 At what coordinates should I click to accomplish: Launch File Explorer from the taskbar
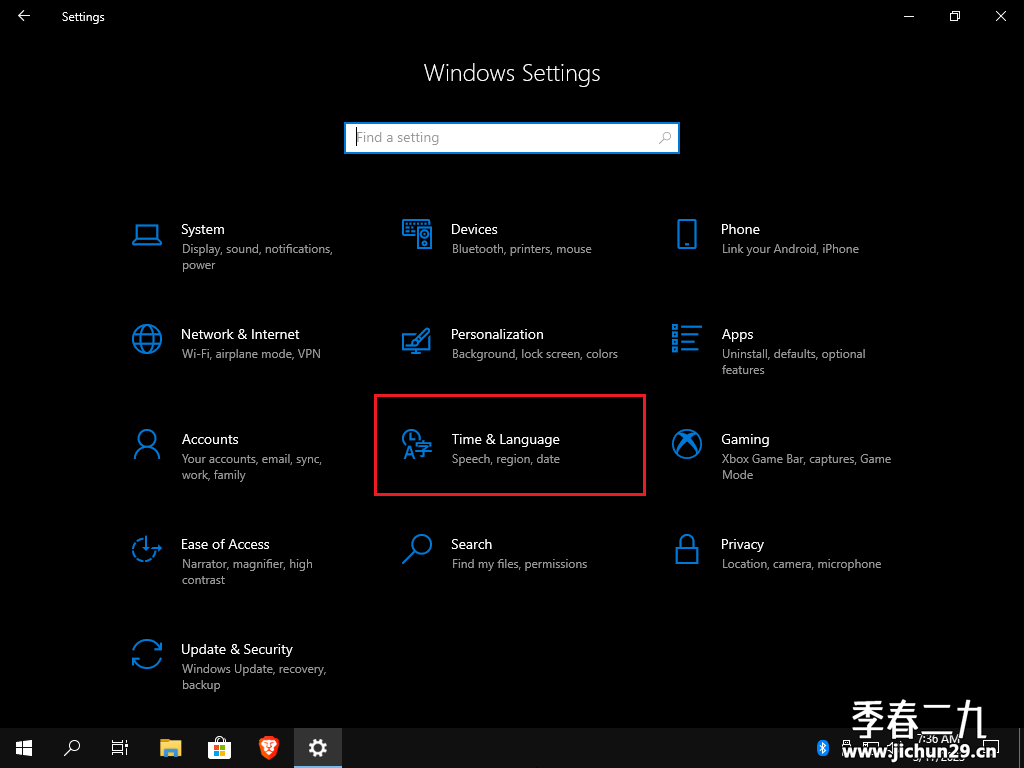[170, 748]
